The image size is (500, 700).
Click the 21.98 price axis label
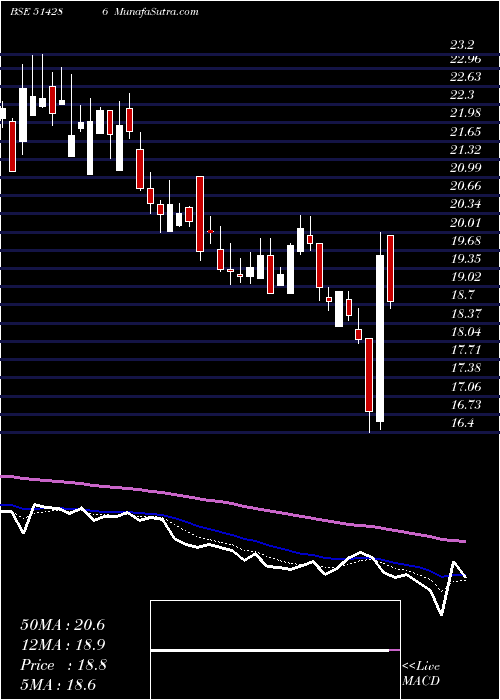point(465,113)
